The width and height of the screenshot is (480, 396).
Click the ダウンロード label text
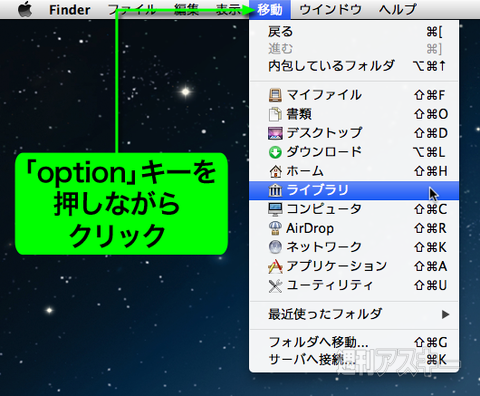pos(324,152)
